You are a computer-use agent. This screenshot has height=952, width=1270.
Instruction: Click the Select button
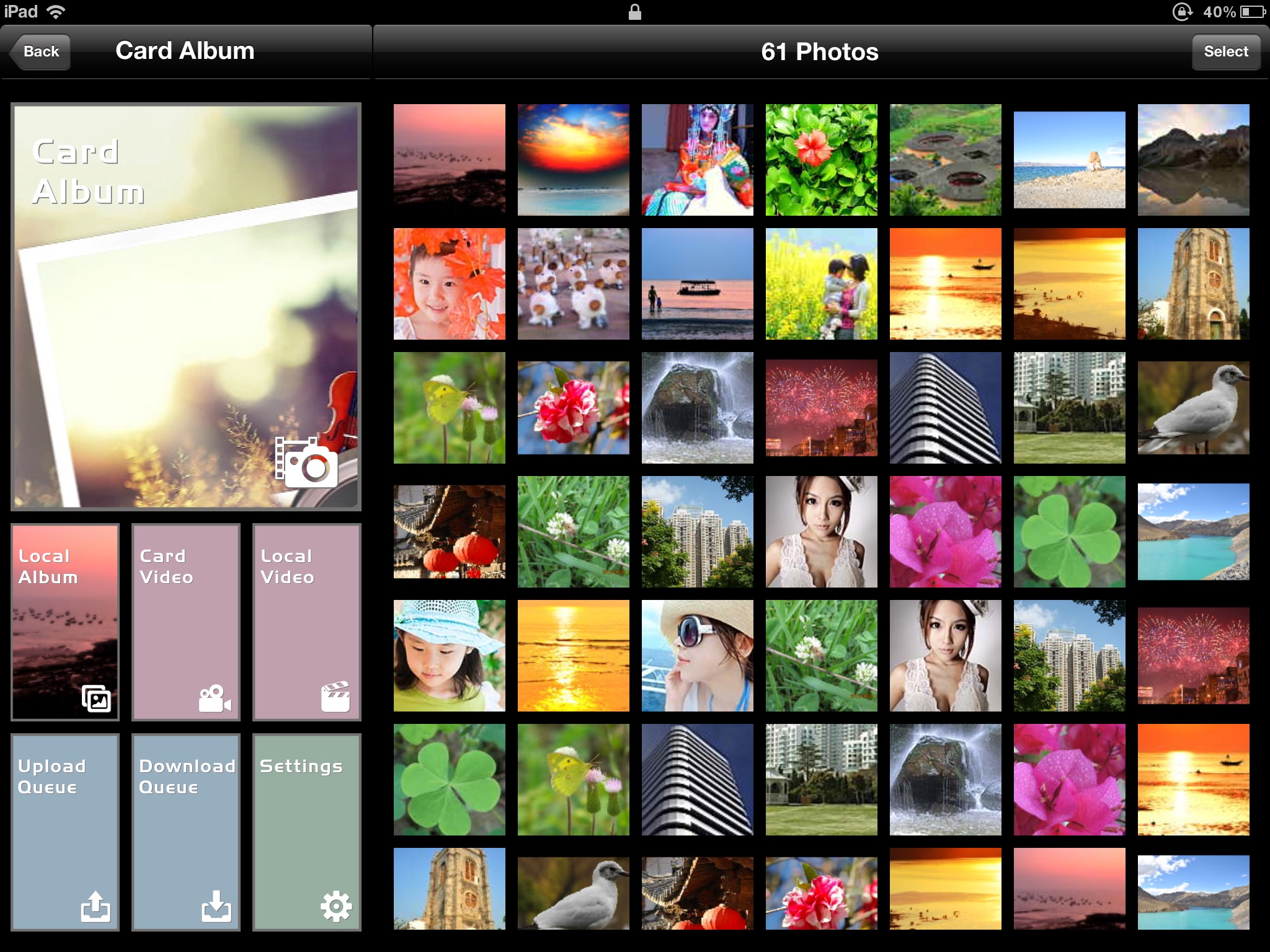(1225, 52)
